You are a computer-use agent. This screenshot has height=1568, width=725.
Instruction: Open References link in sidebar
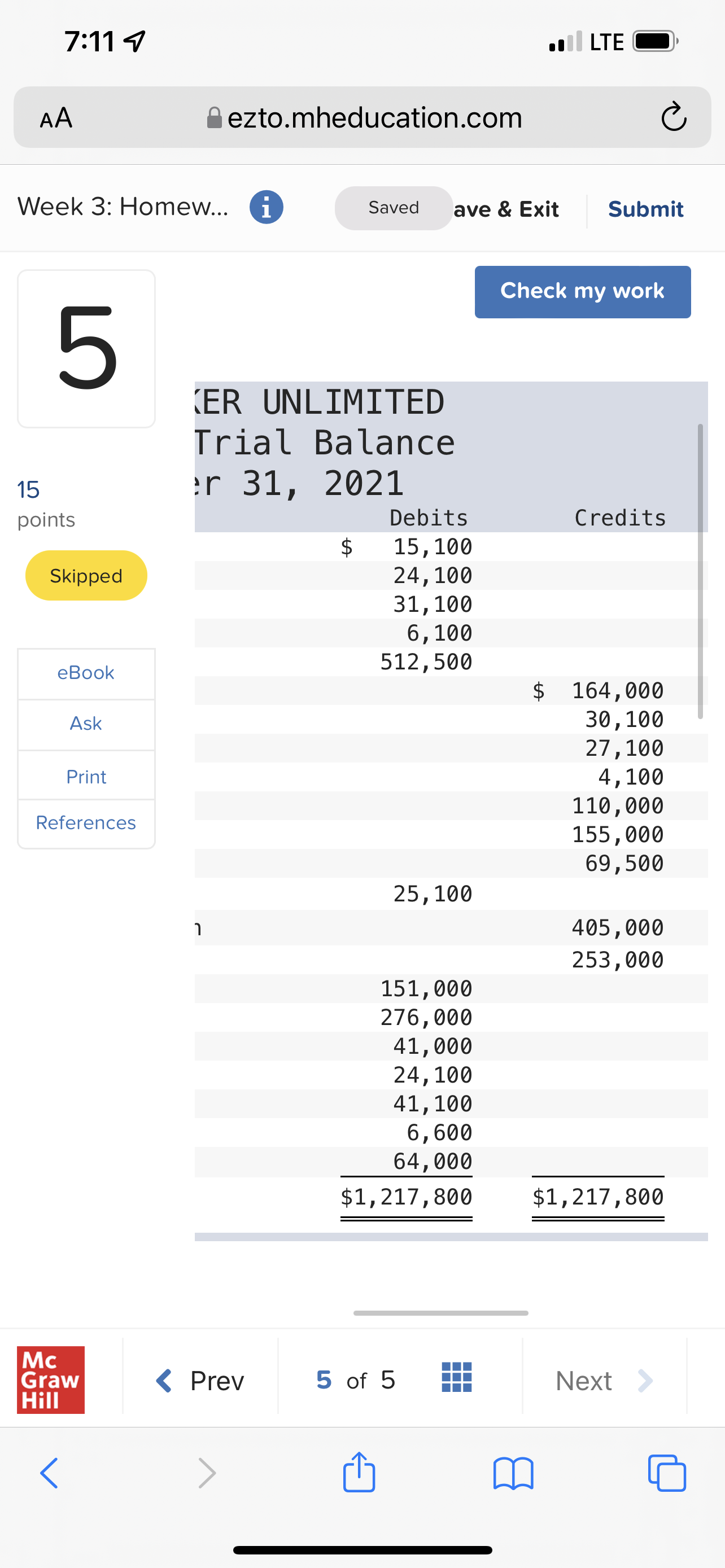tap(86, 822)
